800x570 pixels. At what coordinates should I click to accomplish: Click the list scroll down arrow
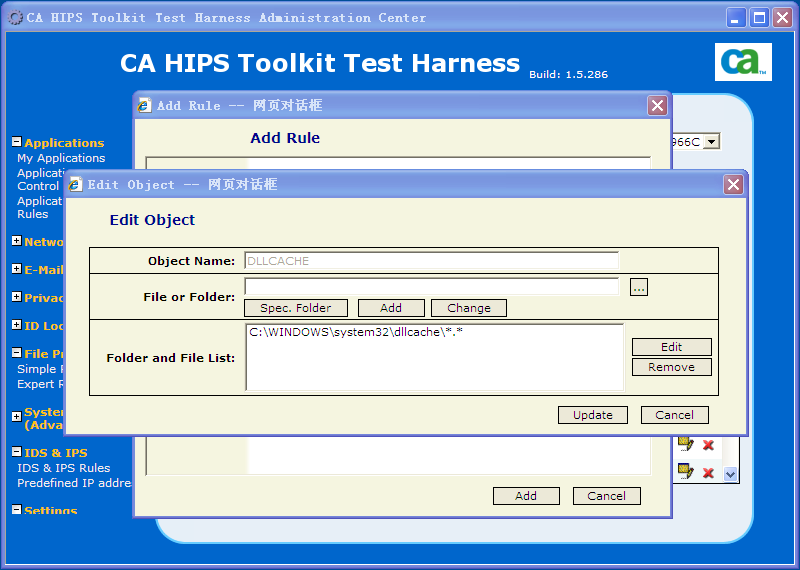coord(730,474)
